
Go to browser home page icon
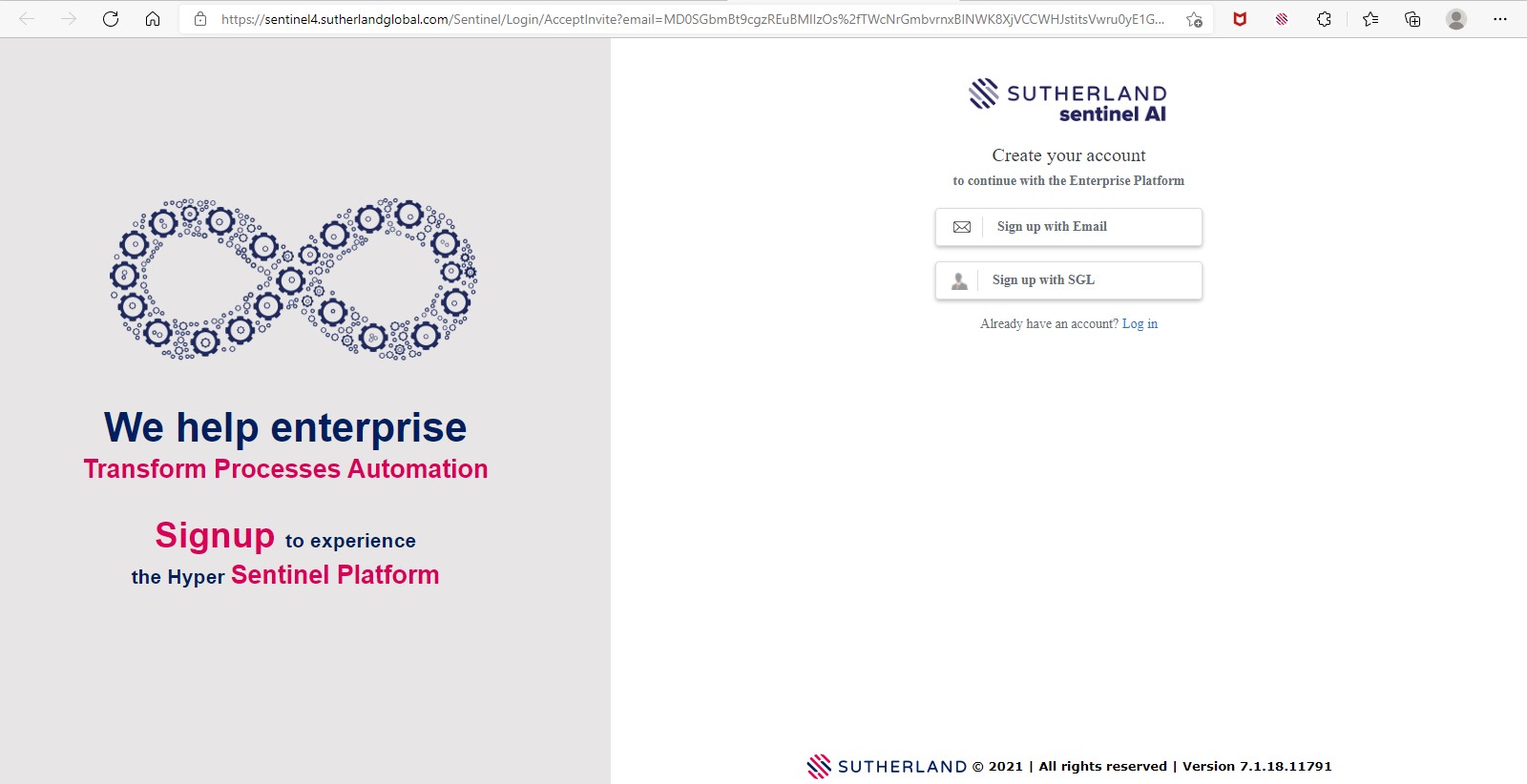153,19
